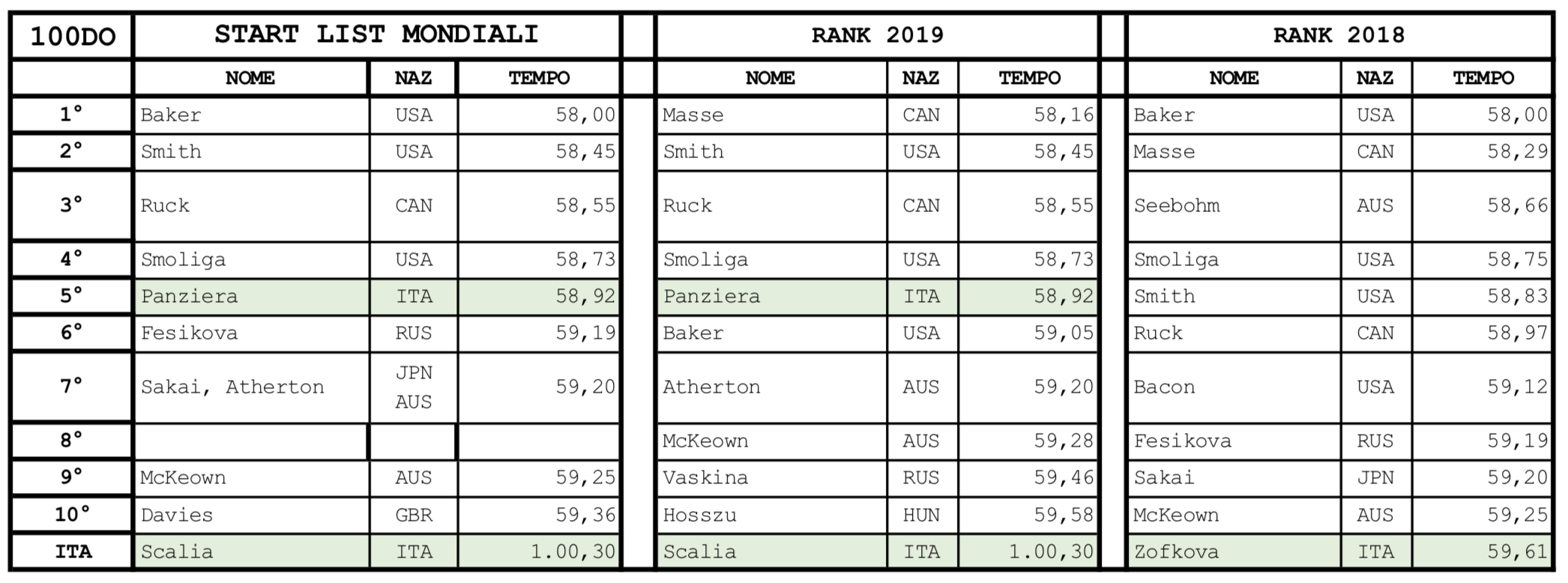
Task: Select the RANK 2019 header cell
Action: [877, 35]
